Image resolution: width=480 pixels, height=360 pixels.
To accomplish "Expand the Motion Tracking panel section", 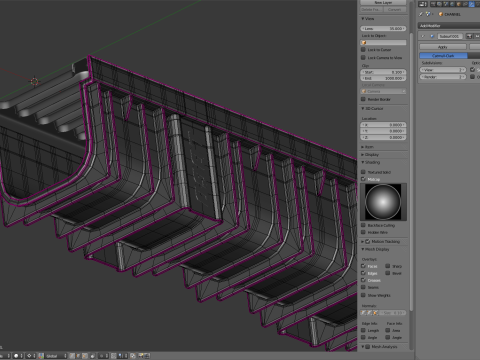I will [363, 241].
